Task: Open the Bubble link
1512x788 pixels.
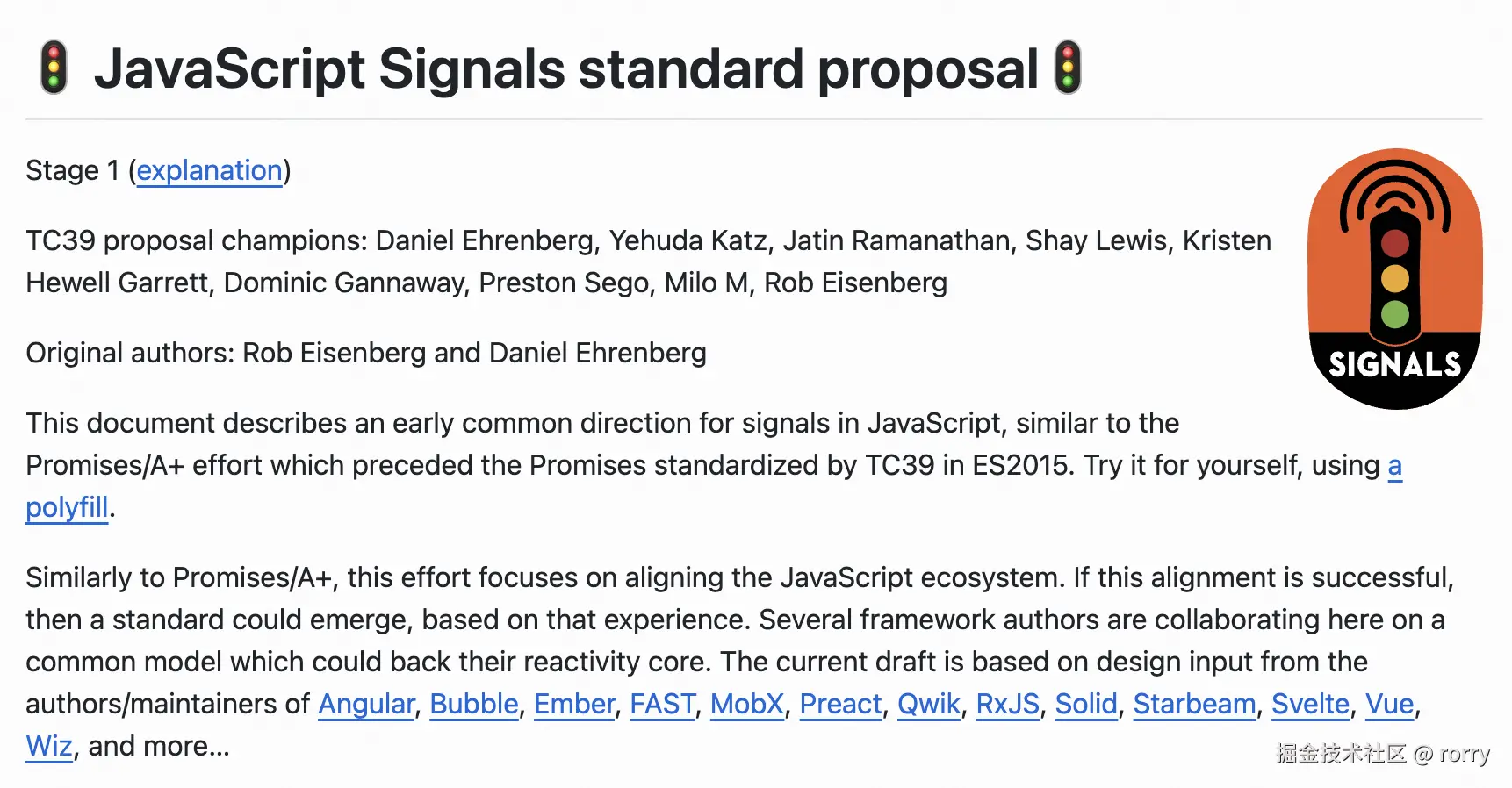Action: point(474,704)
